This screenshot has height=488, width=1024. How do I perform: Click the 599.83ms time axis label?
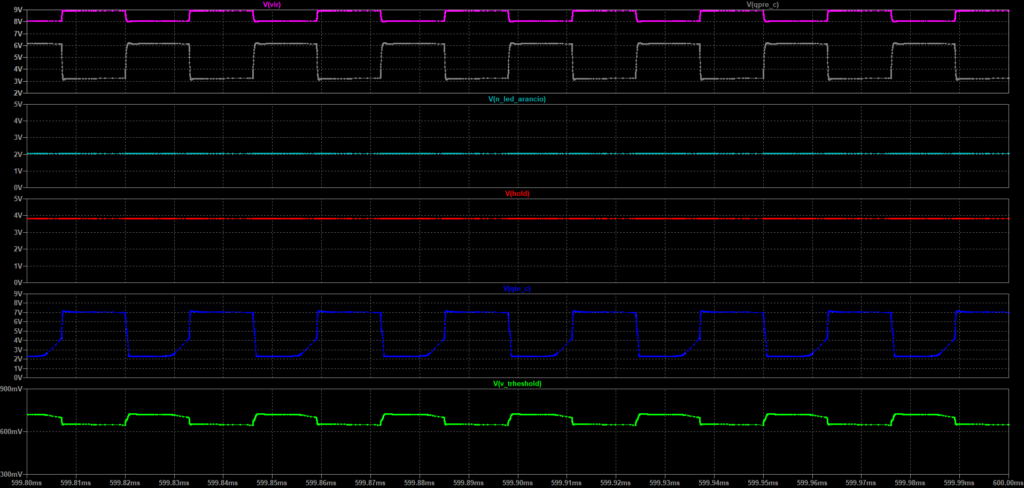click(174, 483)
